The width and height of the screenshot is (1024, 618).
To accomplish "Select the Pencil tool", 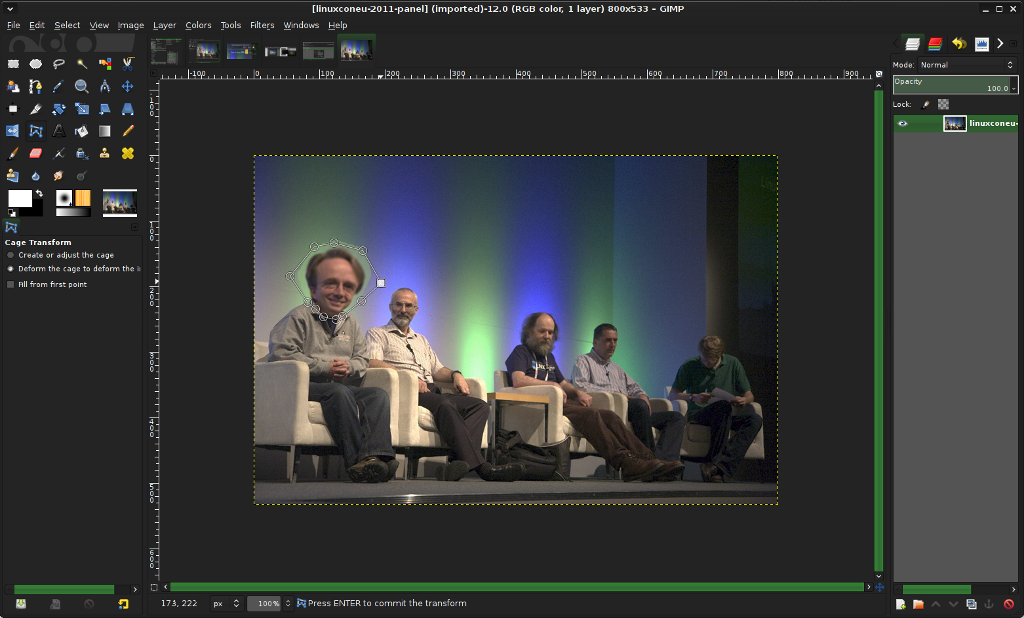I will click(128, 131).
